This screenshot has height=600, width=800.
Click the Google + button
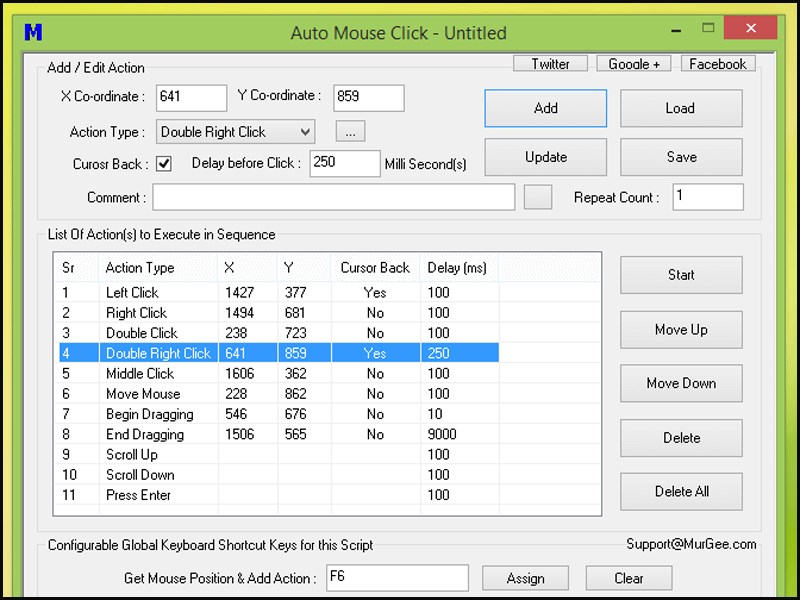tap(633, 63)
